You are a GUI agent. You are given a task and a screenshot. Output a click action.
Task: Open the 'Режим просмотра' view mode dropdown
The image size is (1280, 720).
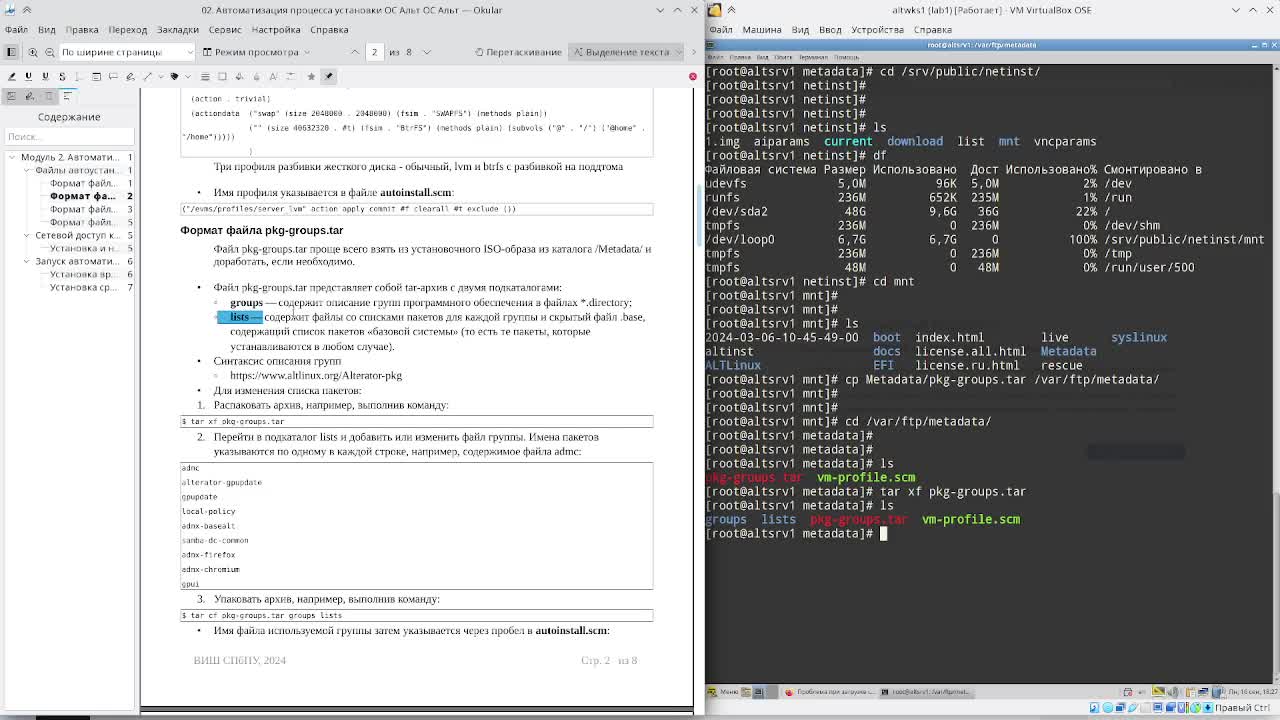256,52
